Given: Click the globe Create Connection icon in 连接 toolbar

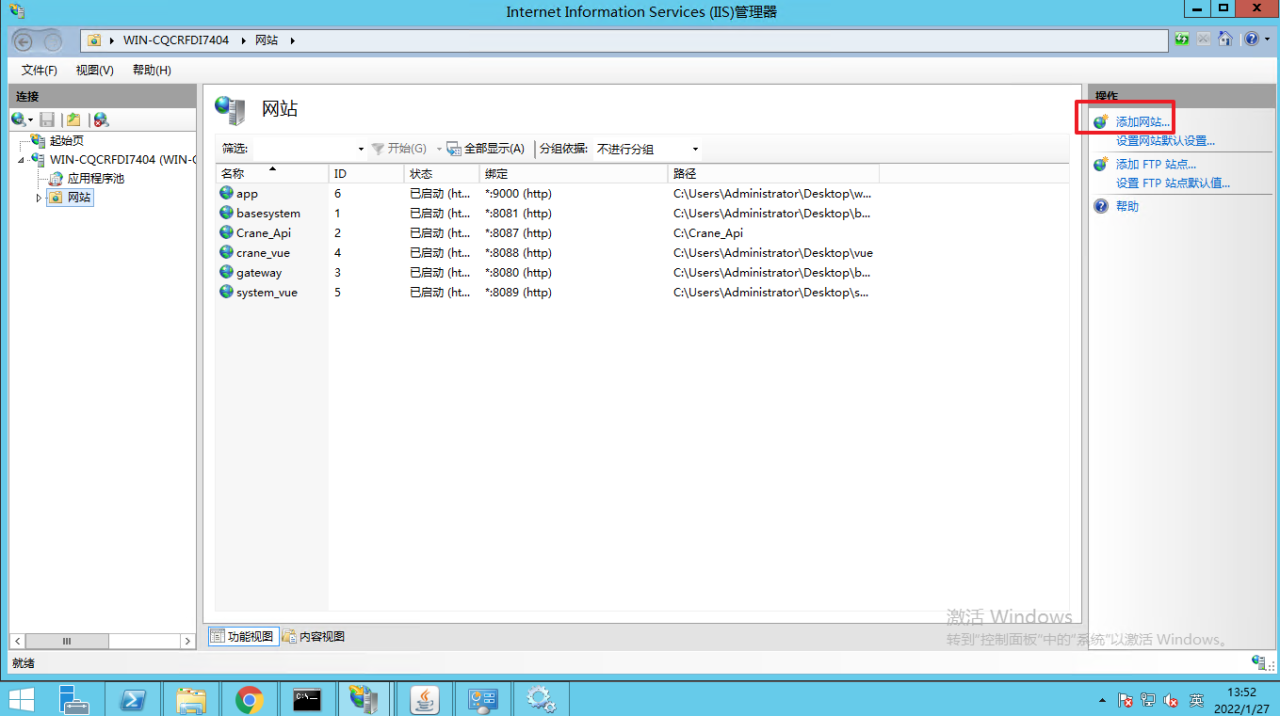Looking at the screenshot, I should pos(18,120).
